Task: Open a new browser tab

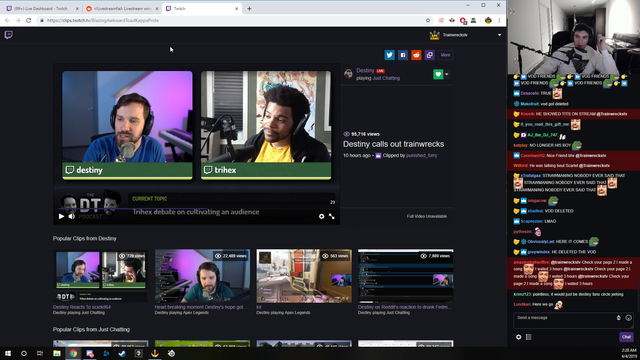Action: coord(249,9)
